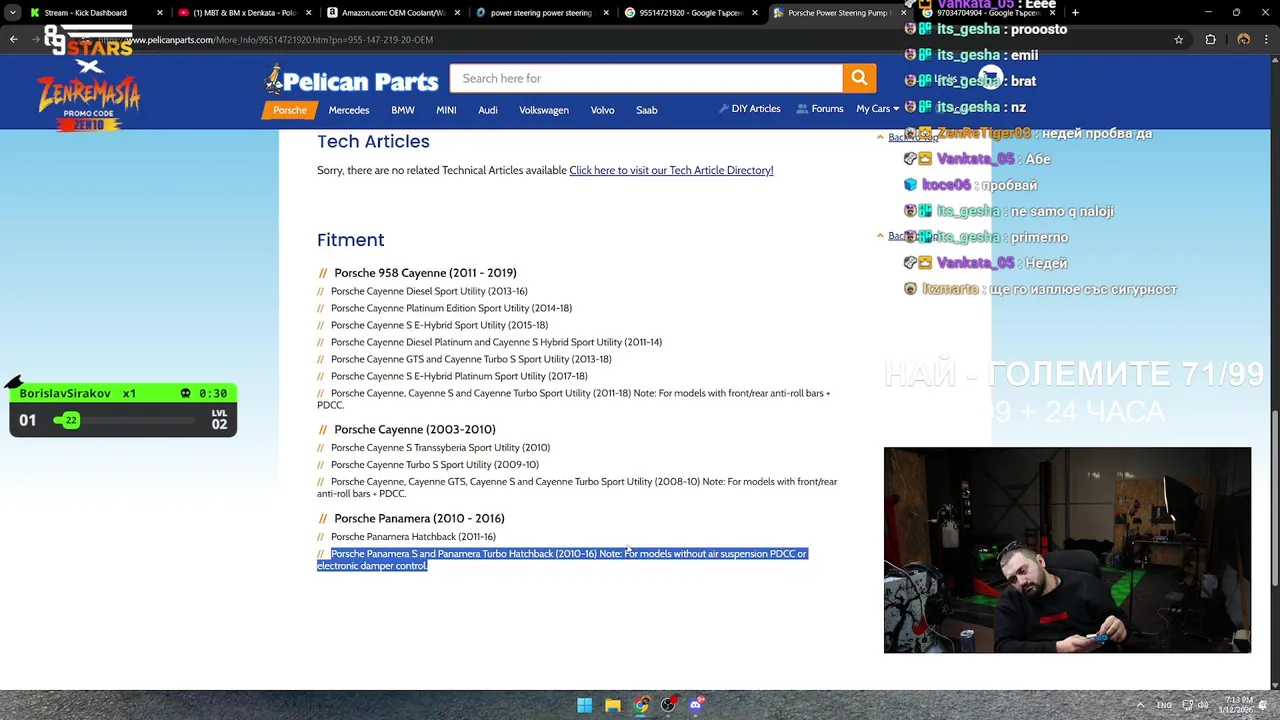Click the page vertical scrollbar thumb
Screen dimensions: 1280x720
tap(1274, 498)
